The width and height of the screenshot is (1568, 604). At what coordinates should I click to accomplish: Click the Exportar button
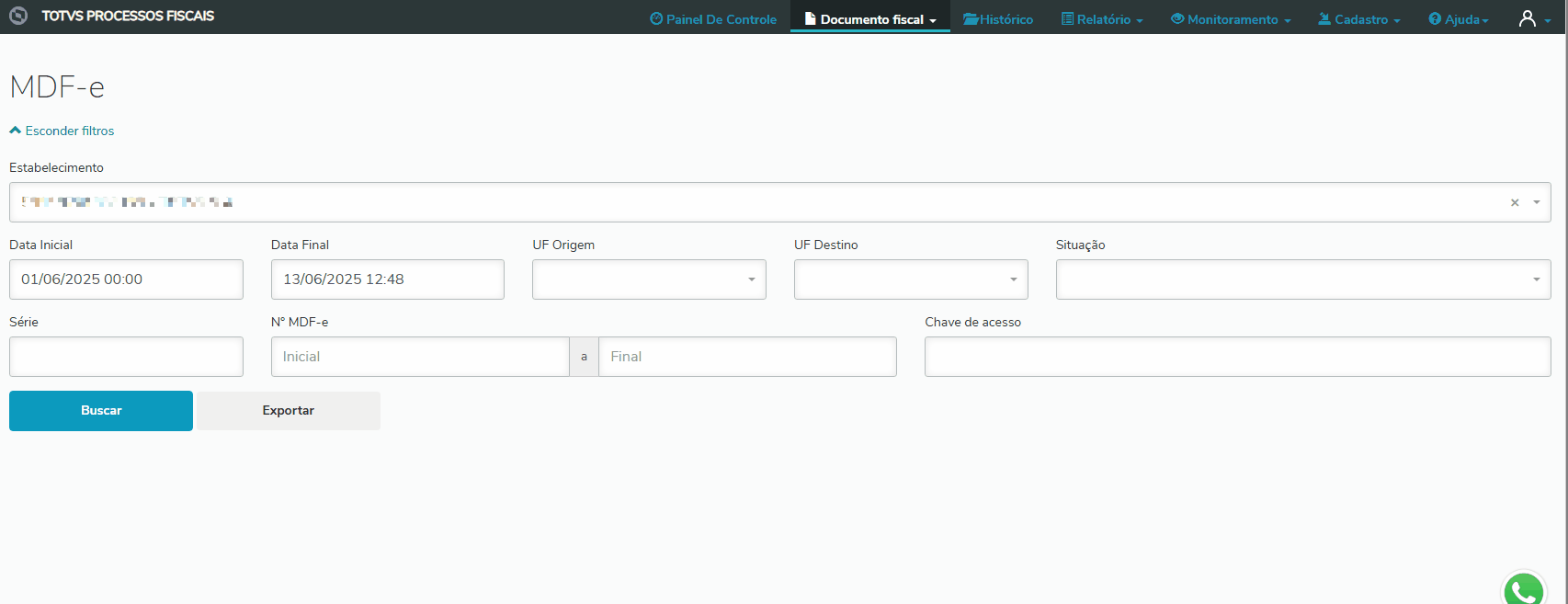coord(289,411)
